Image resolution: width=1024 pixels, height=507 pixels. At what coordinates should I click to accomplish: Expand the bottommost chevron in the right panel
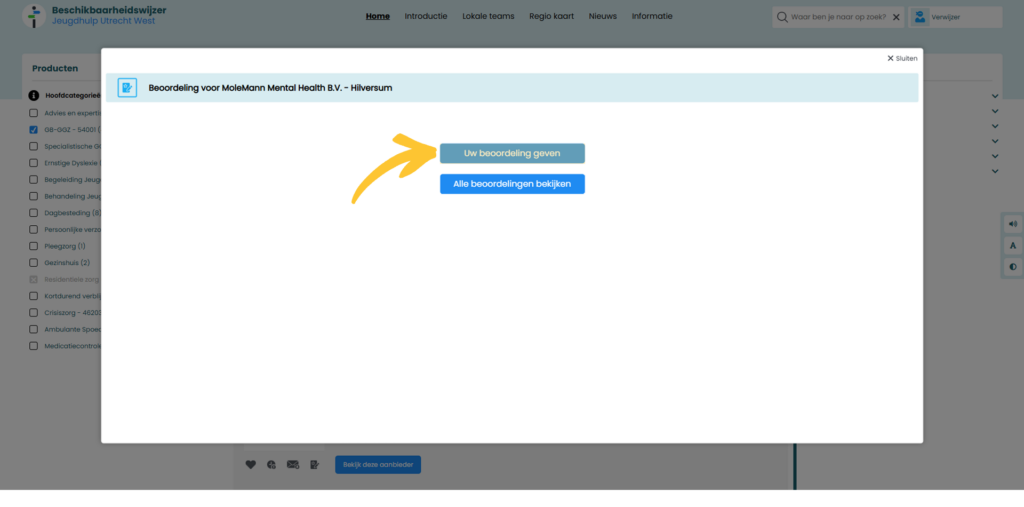(x=995, y=171)
